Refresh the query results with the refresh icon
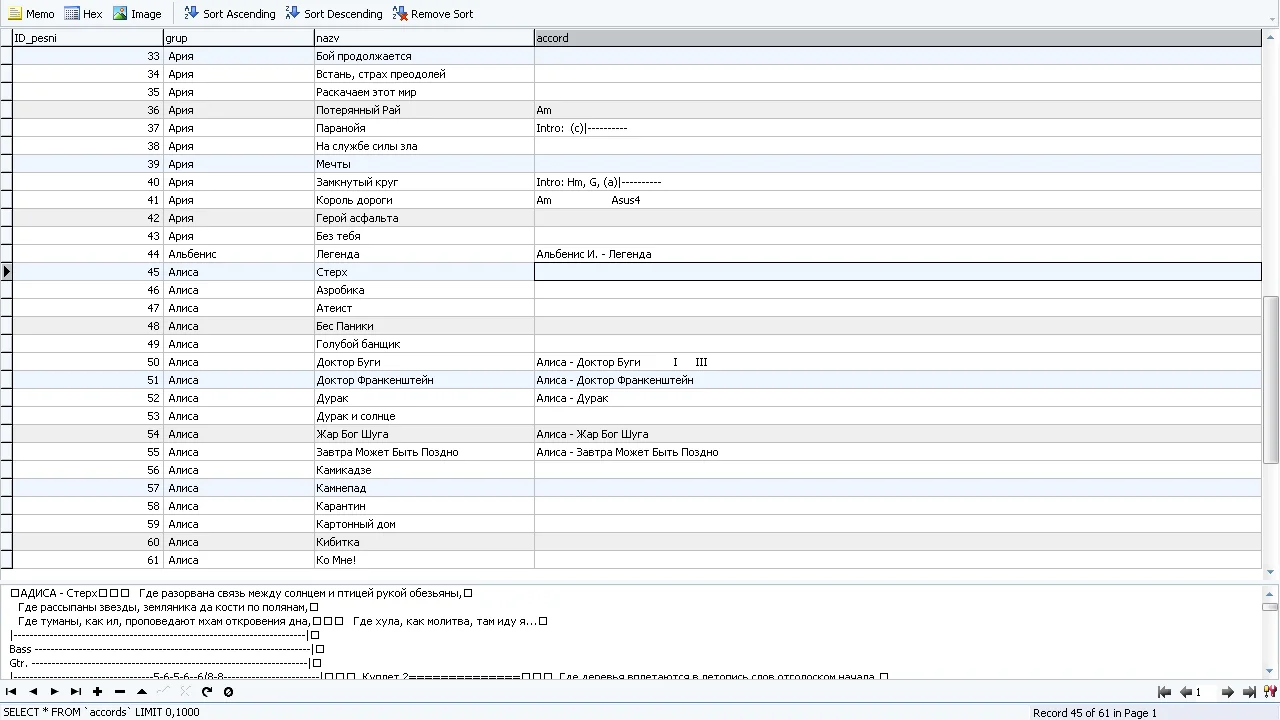This screenshot has height=720, width=1280. 207,691
